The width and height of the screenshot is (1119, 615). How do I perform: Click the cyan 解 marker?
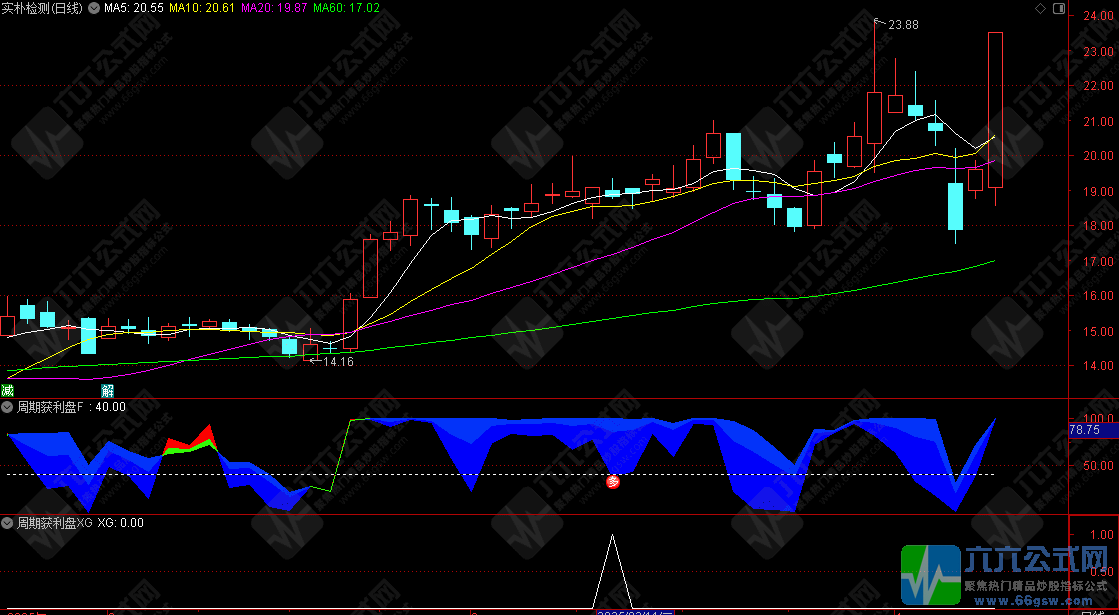click(x=107, y=390)
